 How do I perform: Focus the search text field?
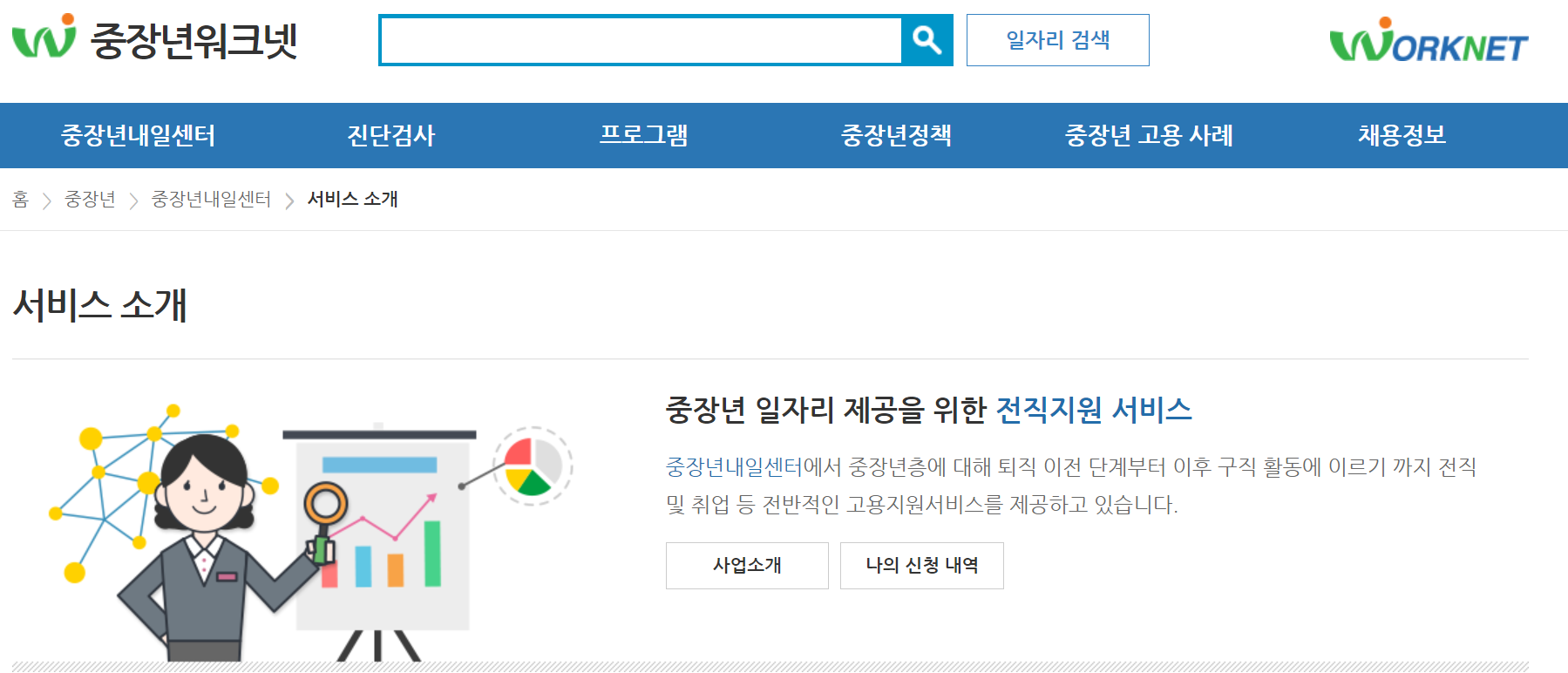(641, 40)
